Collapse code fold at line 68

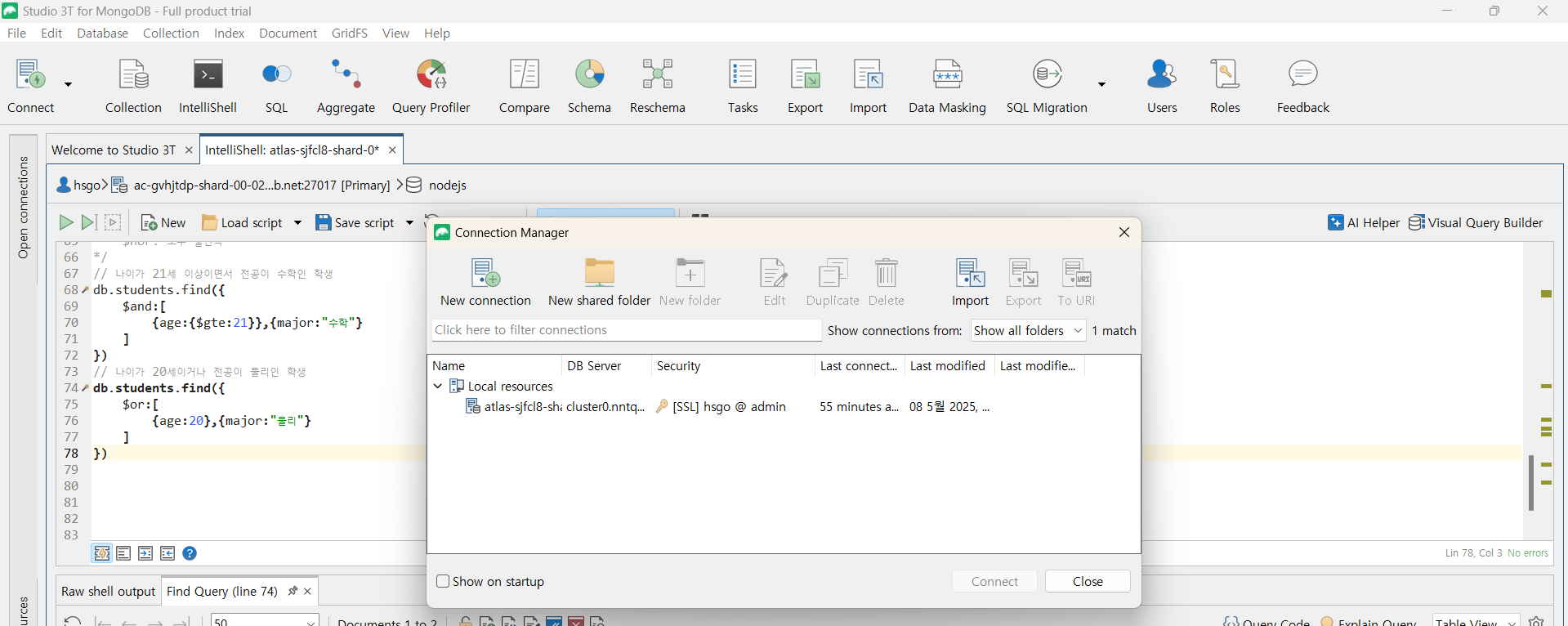click(85, 290)
